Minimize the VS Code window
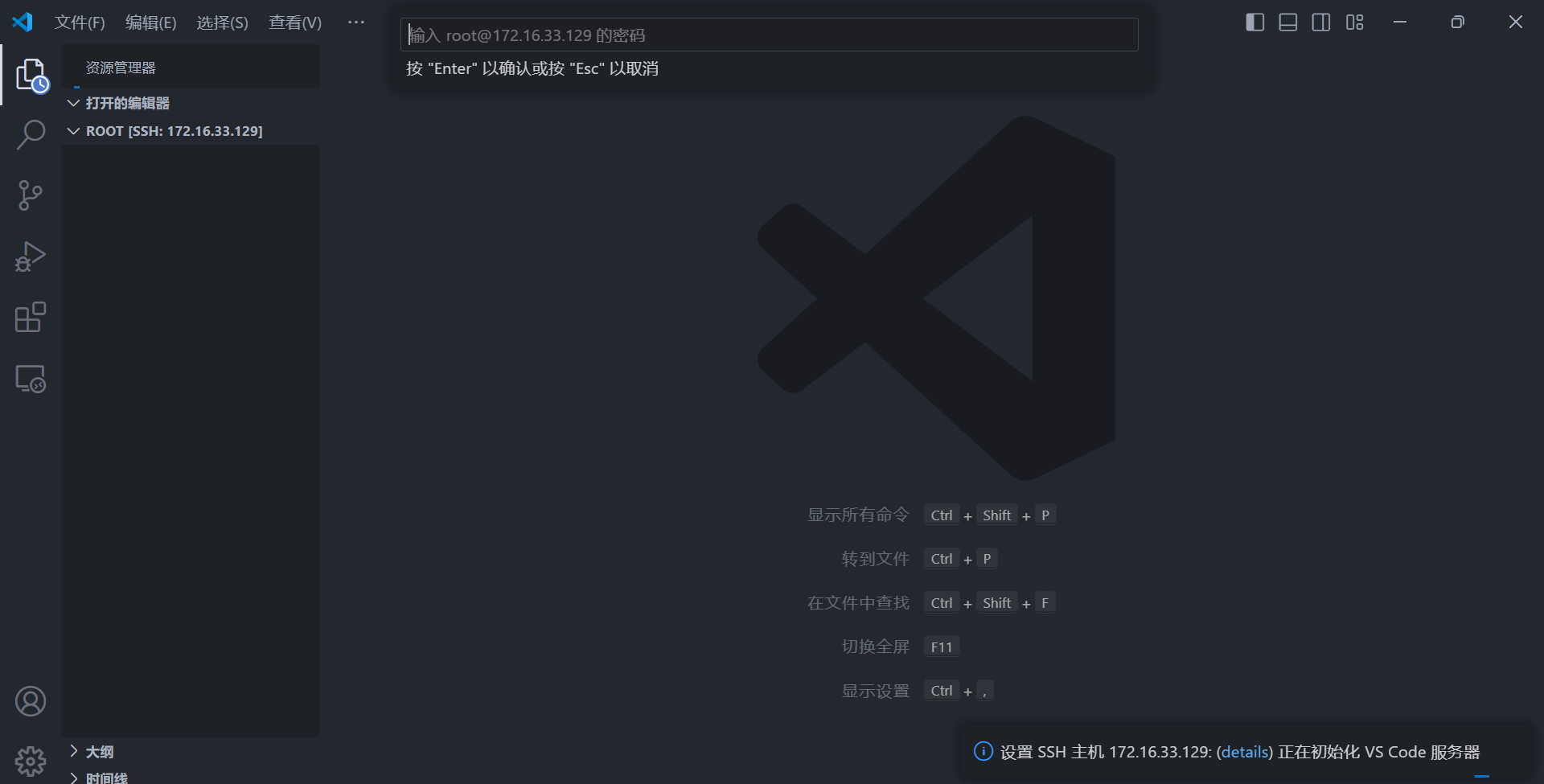The image size is (1544, 784). (1400, 22)
